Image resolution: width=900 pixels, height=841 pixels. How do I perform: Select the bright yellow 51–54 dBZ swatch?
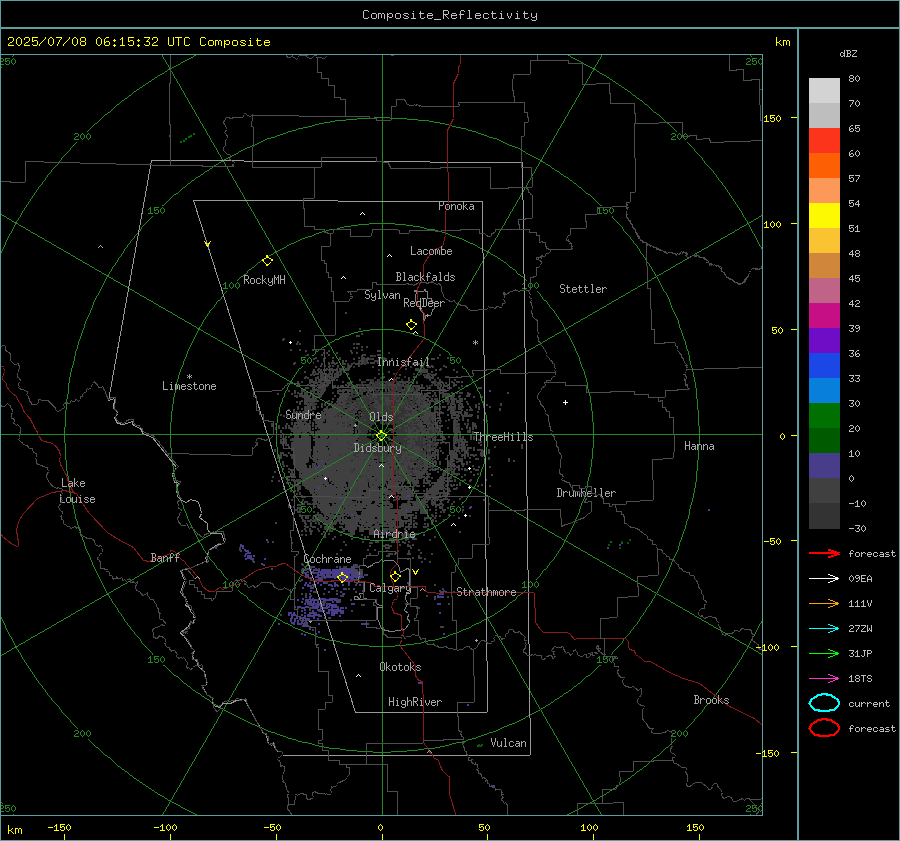[x=824, y=216]
